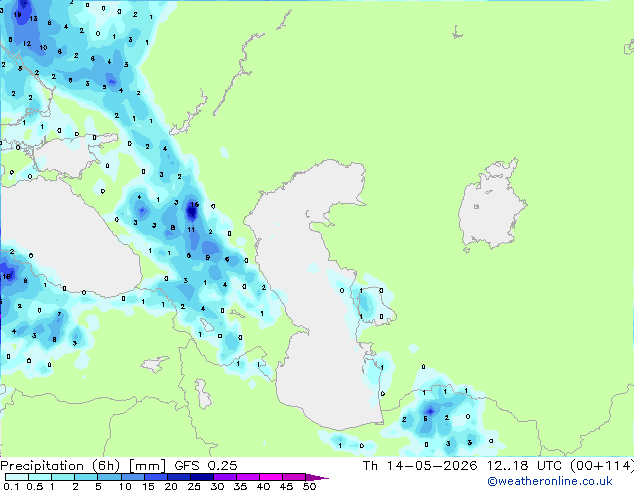The width and height of the screenshot is (634, 490).
Task: Click the 'Th 14-05-2026' date text
Action: click(420, 466)
